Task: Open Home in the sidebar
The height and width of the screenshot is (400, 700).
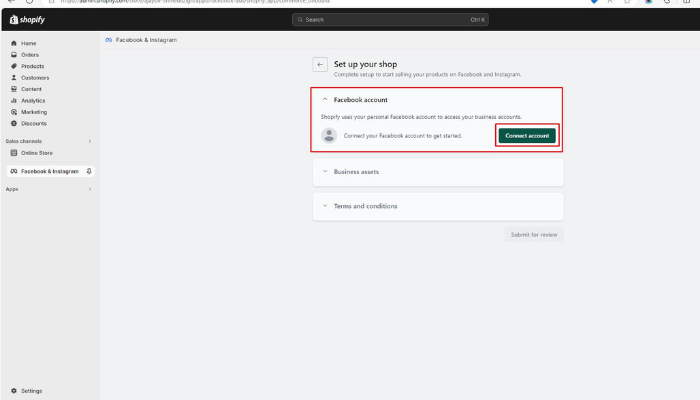Action: [29, 43]
